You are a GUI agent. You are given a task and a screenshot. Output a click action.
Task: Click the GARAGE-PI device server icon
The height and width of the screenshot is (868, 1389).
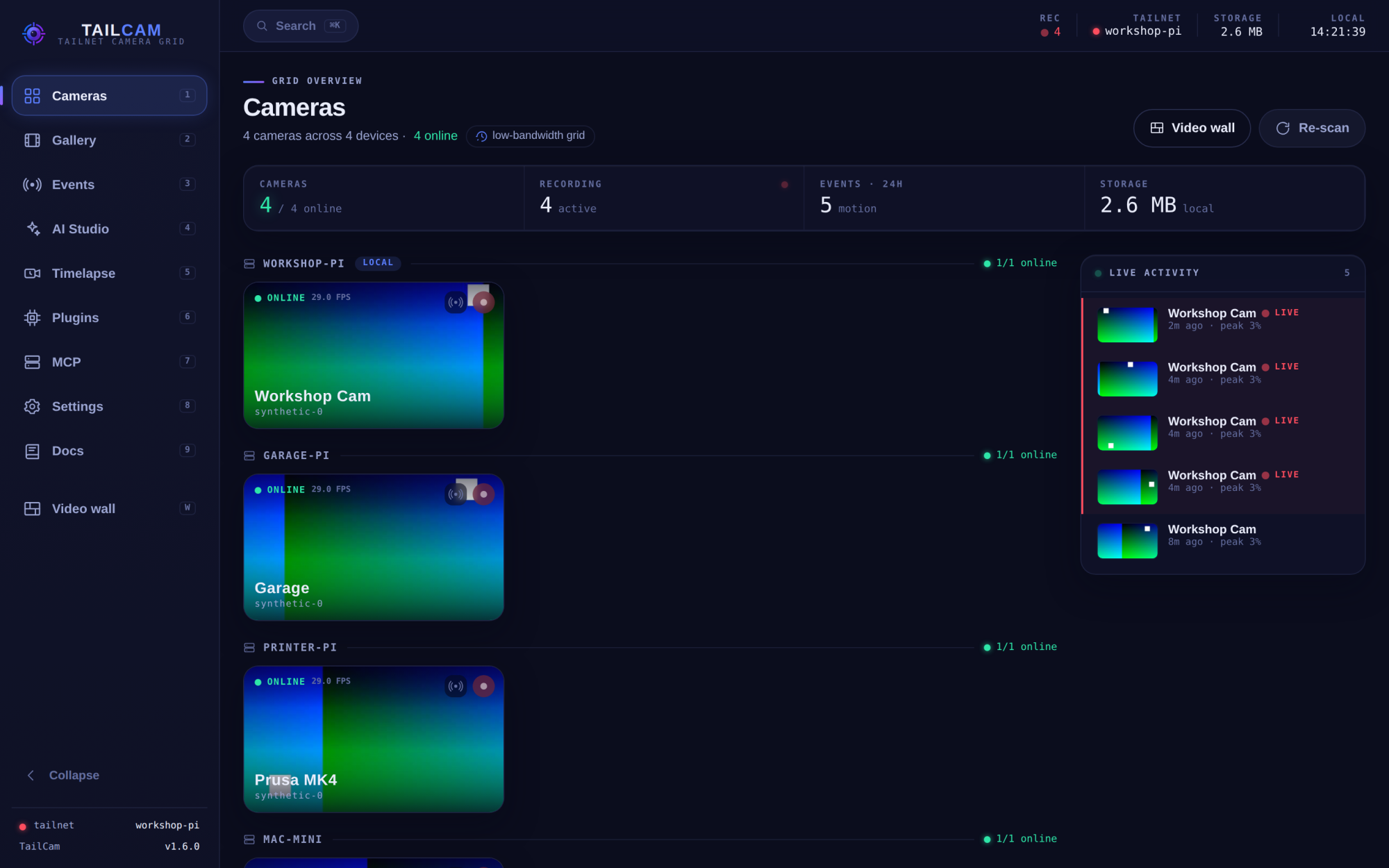tap(249, 456)
